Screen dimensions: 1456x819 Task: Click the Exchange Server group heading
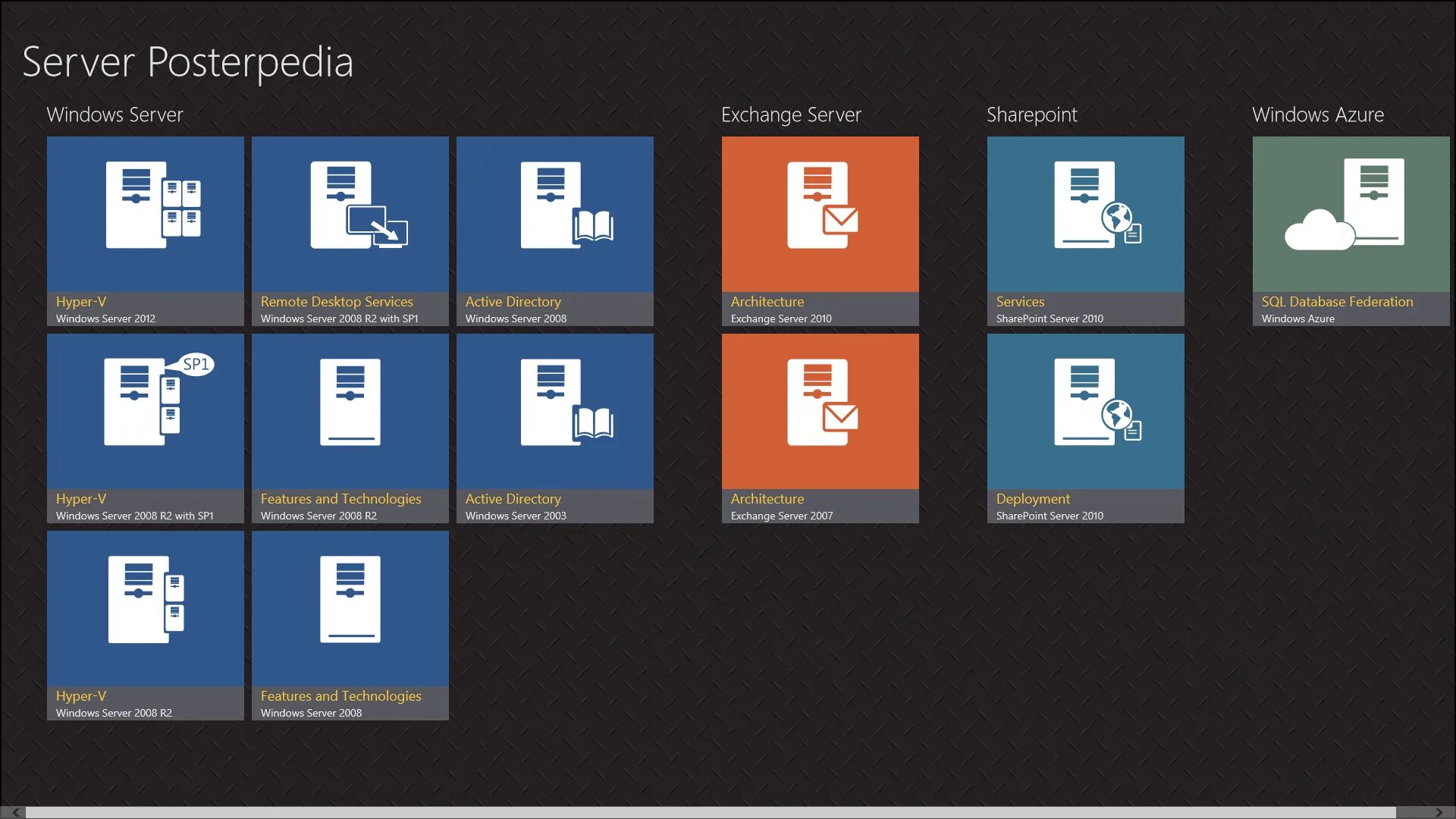click(791, 115)
